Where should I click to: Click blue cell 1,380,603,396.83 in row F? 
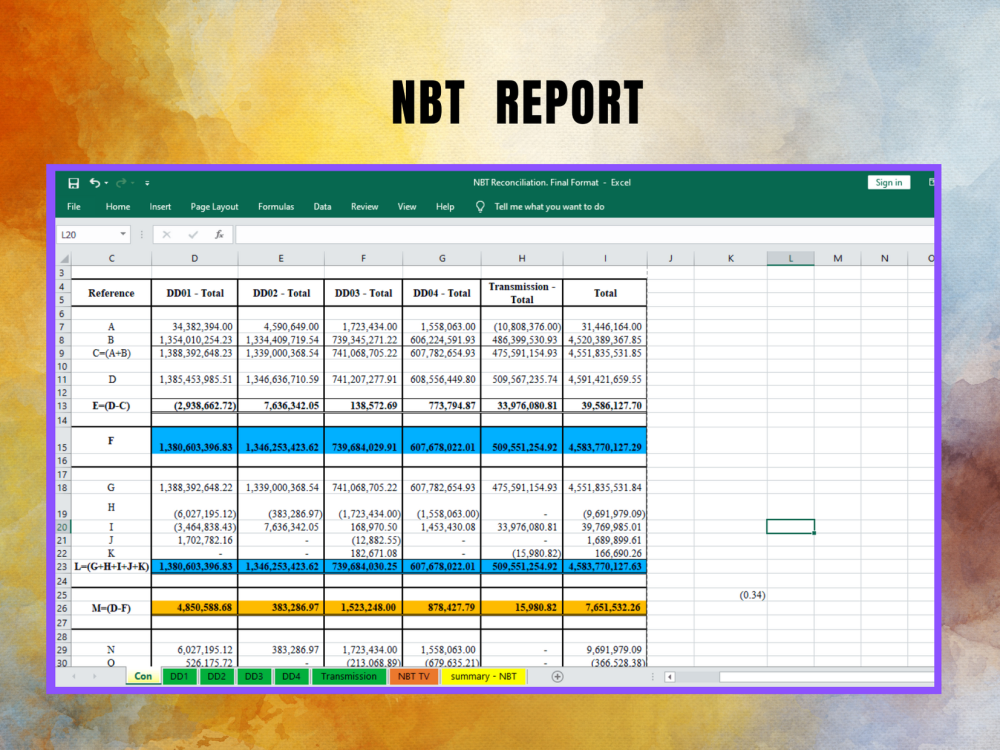pos(195,441)
